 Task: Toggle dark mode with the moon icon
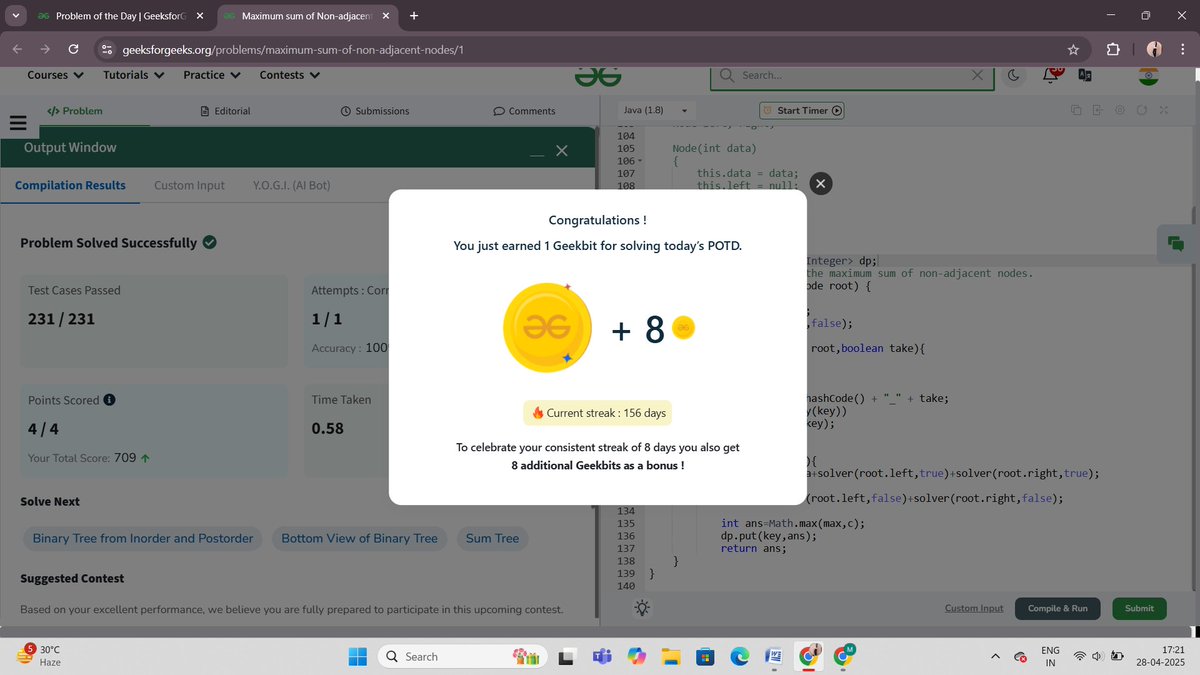click(1013, 75)
